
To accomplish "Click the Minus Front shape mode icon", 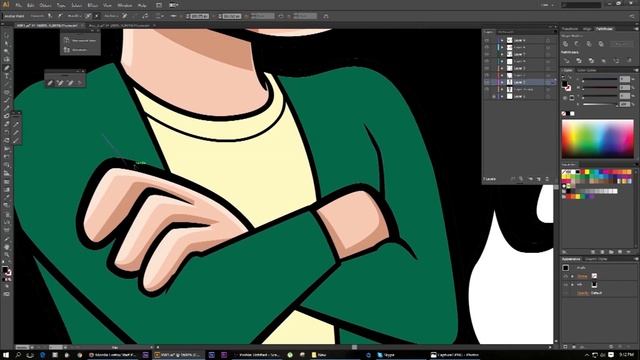I will tap(577, 44).
